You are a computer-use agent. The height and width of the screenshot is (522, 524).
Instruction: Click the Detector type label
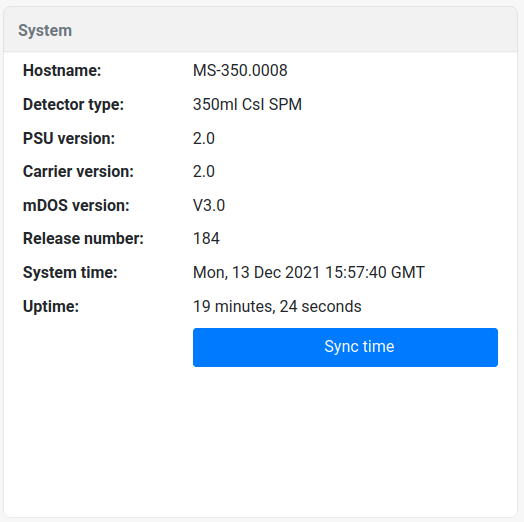[73, 104]
